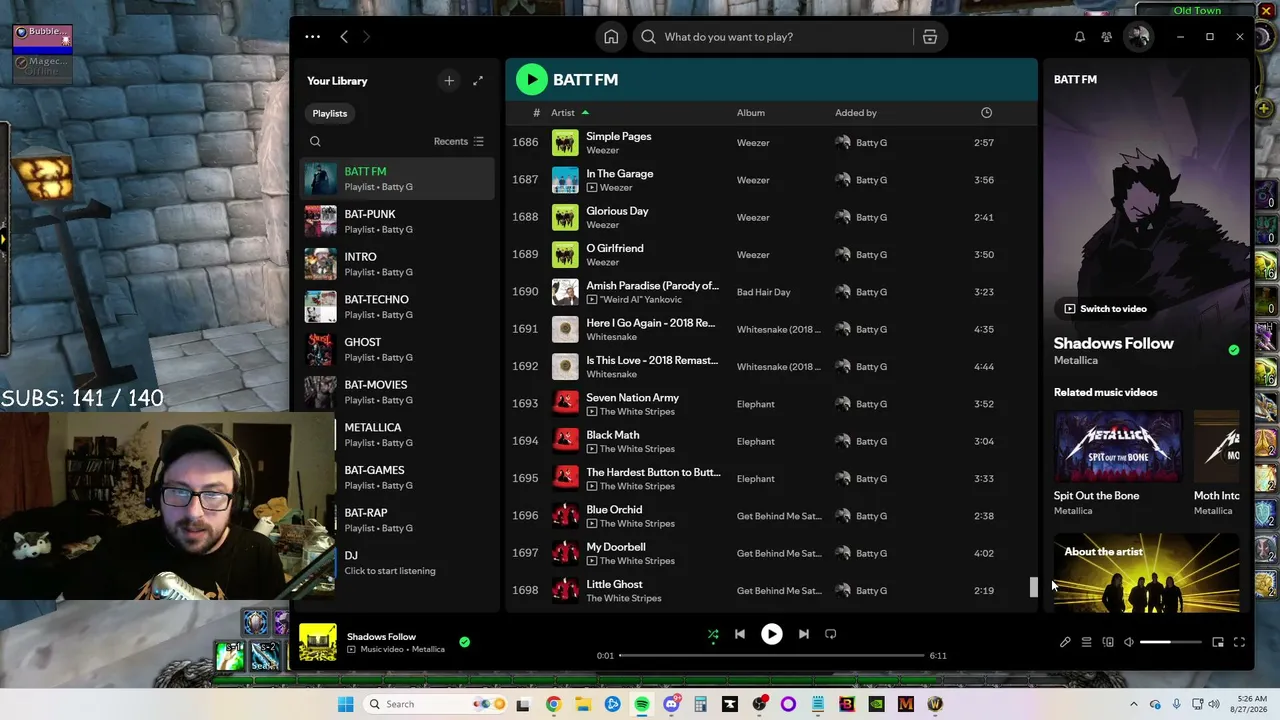The image size is (1280, 720).
Task: Go back with the left arrow
Action: coord(344,37)
